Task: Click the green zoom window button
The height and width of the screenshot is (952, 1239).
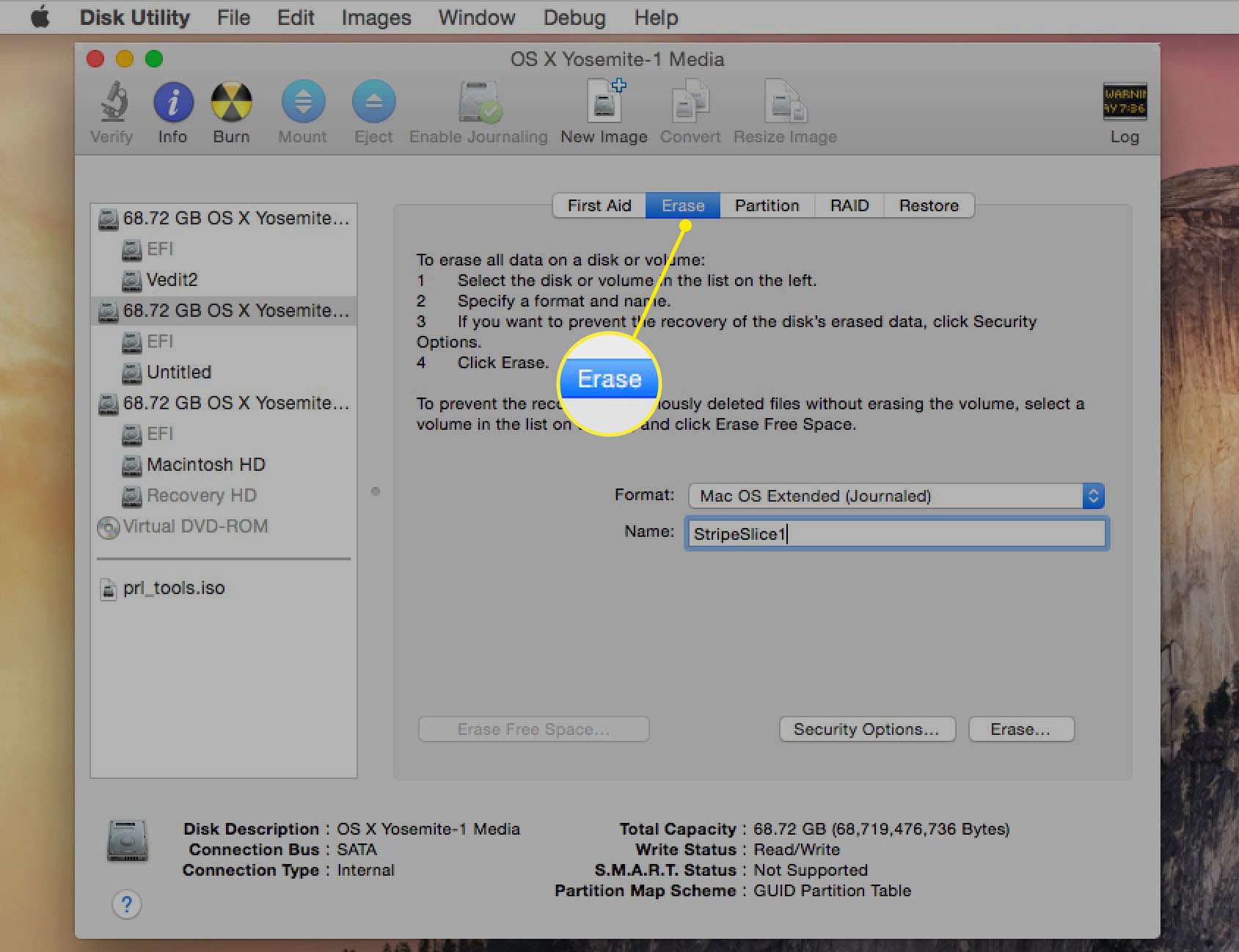Action: tap(154, 59)
